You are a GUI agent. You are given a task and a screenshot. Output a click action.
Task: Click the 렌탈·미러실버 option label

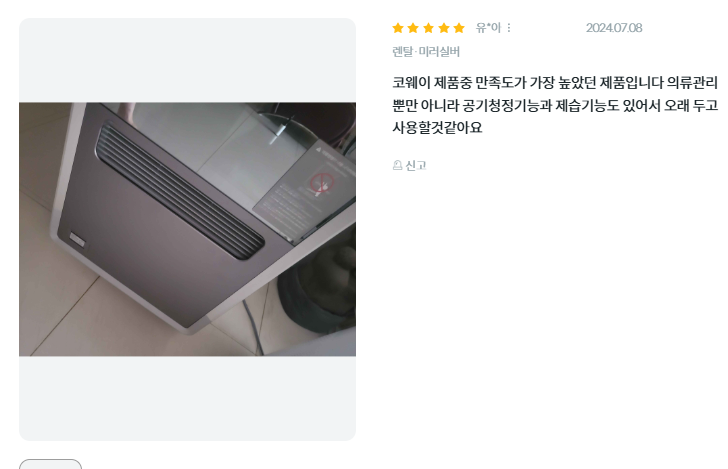pos(426,52)
